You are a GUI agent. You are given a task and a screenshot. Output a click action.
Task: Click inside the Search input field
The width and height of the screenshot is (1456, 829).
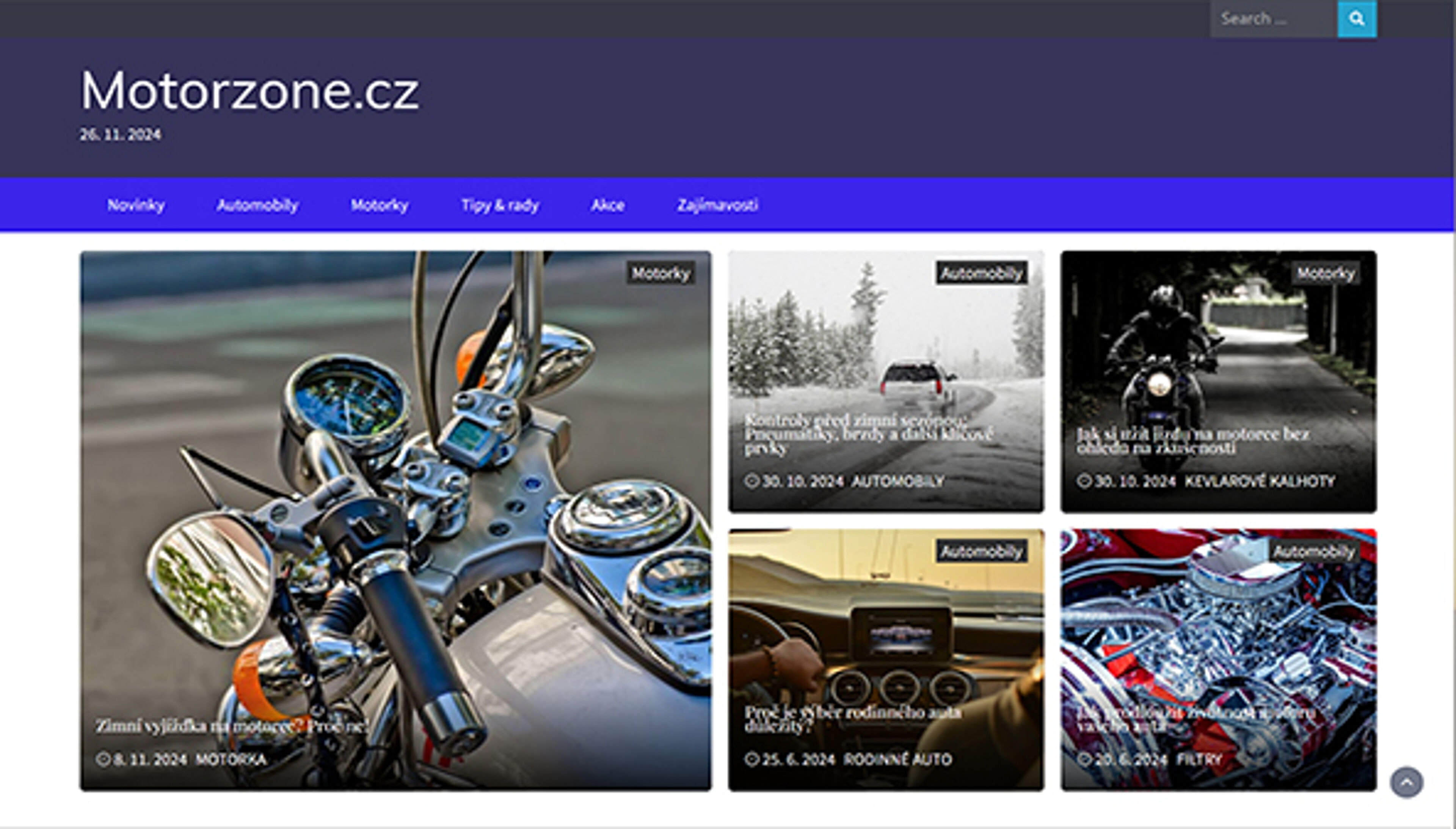click(x=1275, y=19)
